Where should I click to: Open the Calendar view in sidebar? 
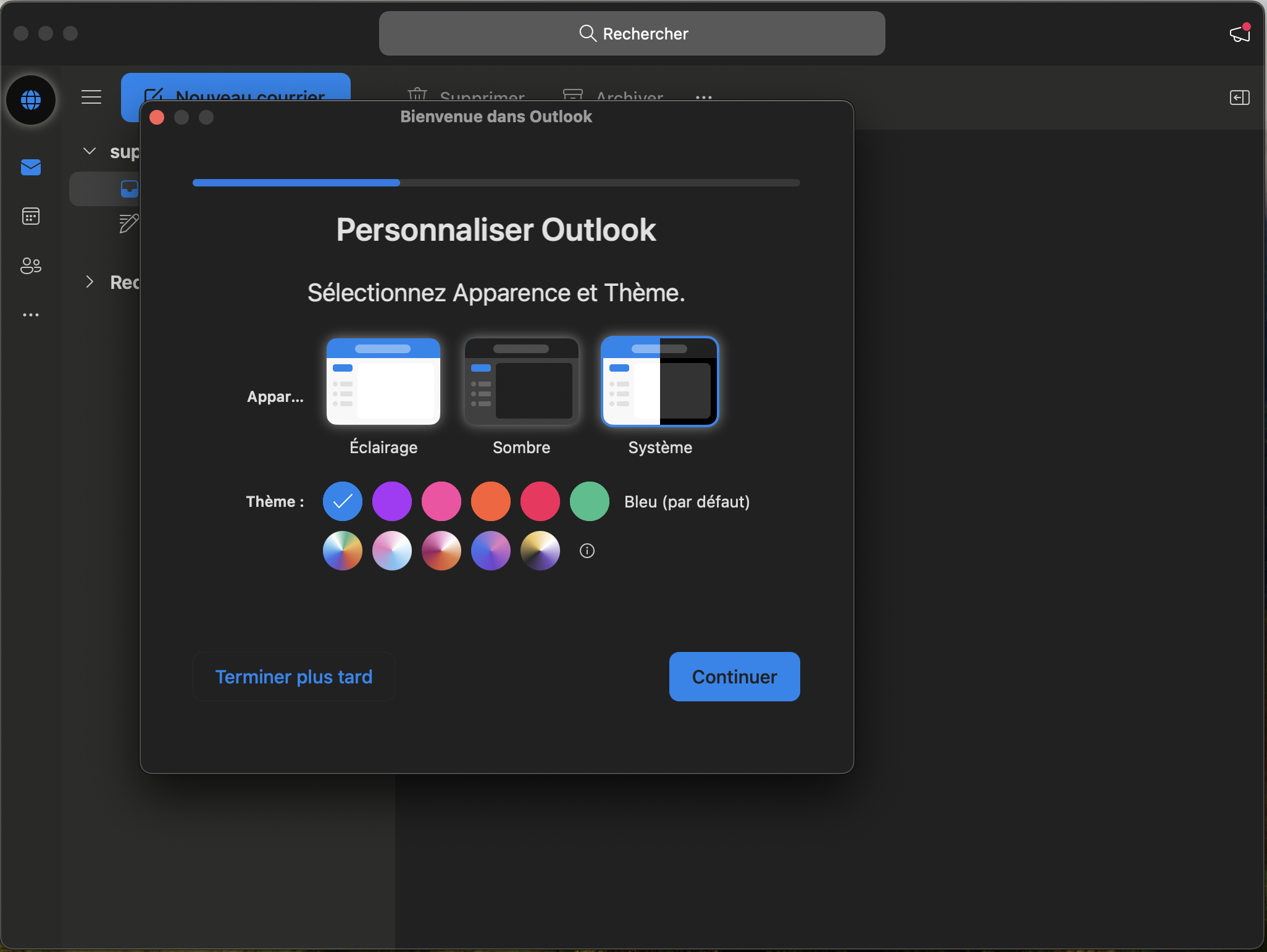31,216
